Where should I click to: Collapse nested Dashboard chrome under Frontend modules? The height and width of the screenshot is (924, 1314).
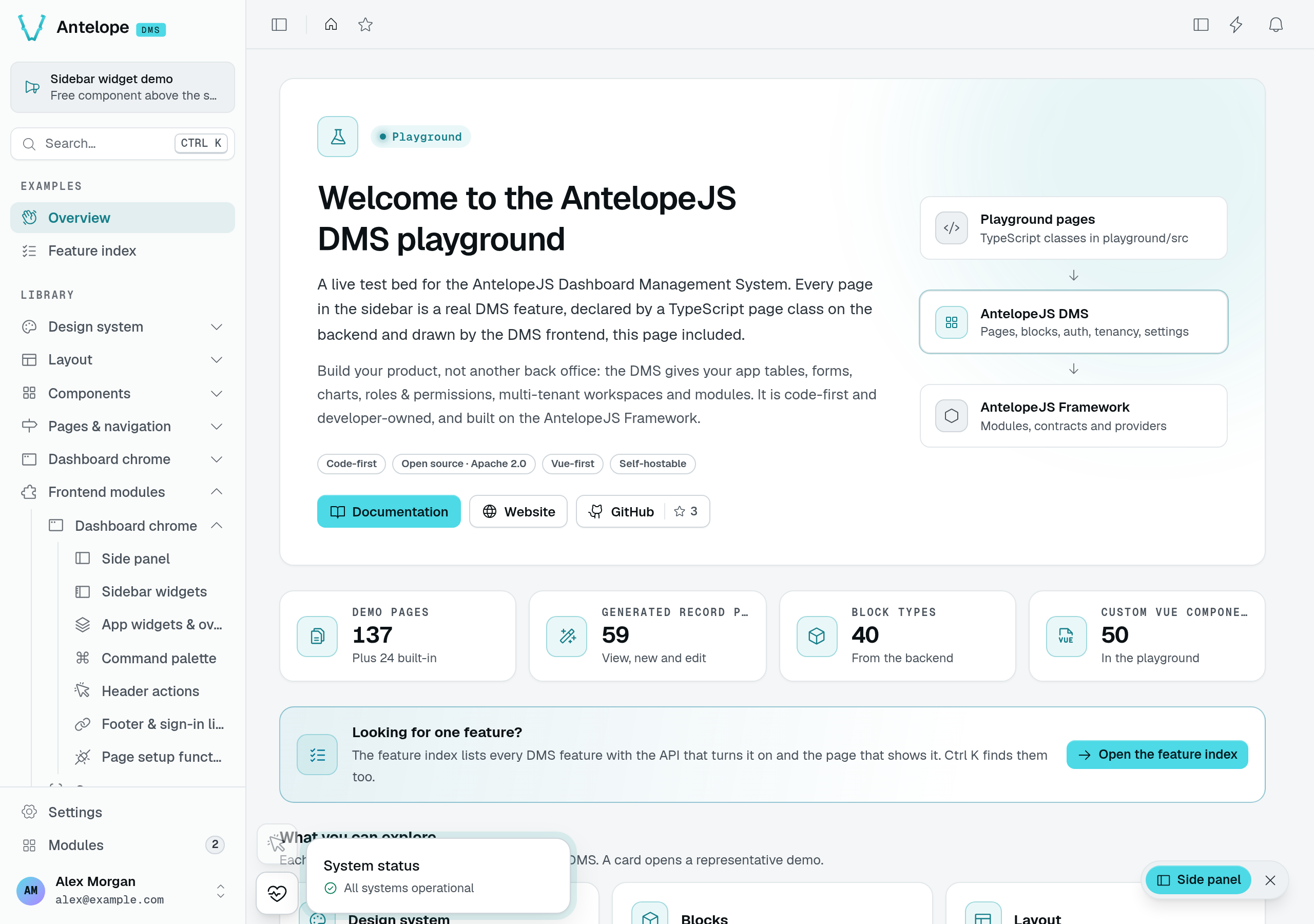pyautogui.click(x=136, y=526)
